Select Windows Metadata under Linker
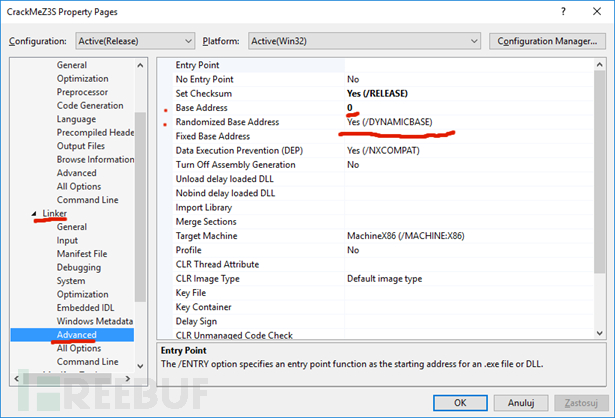Screen dimensions: 615x418 click(95, 321)
